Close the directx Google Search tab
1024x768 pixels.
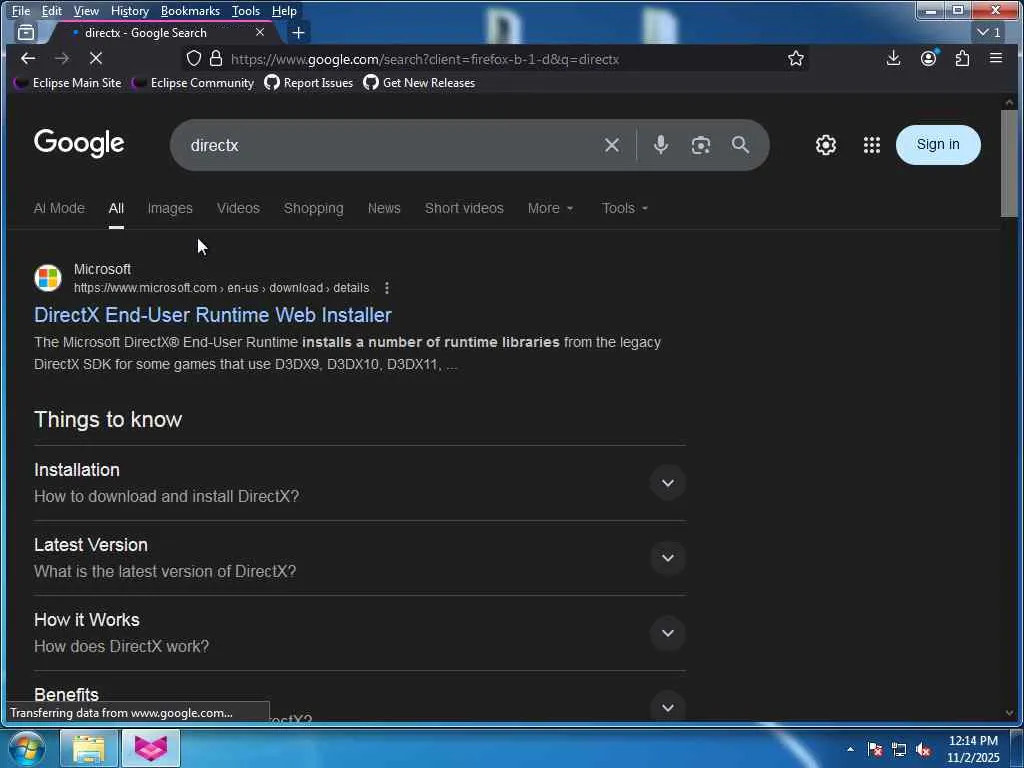(x=260, y=32)
